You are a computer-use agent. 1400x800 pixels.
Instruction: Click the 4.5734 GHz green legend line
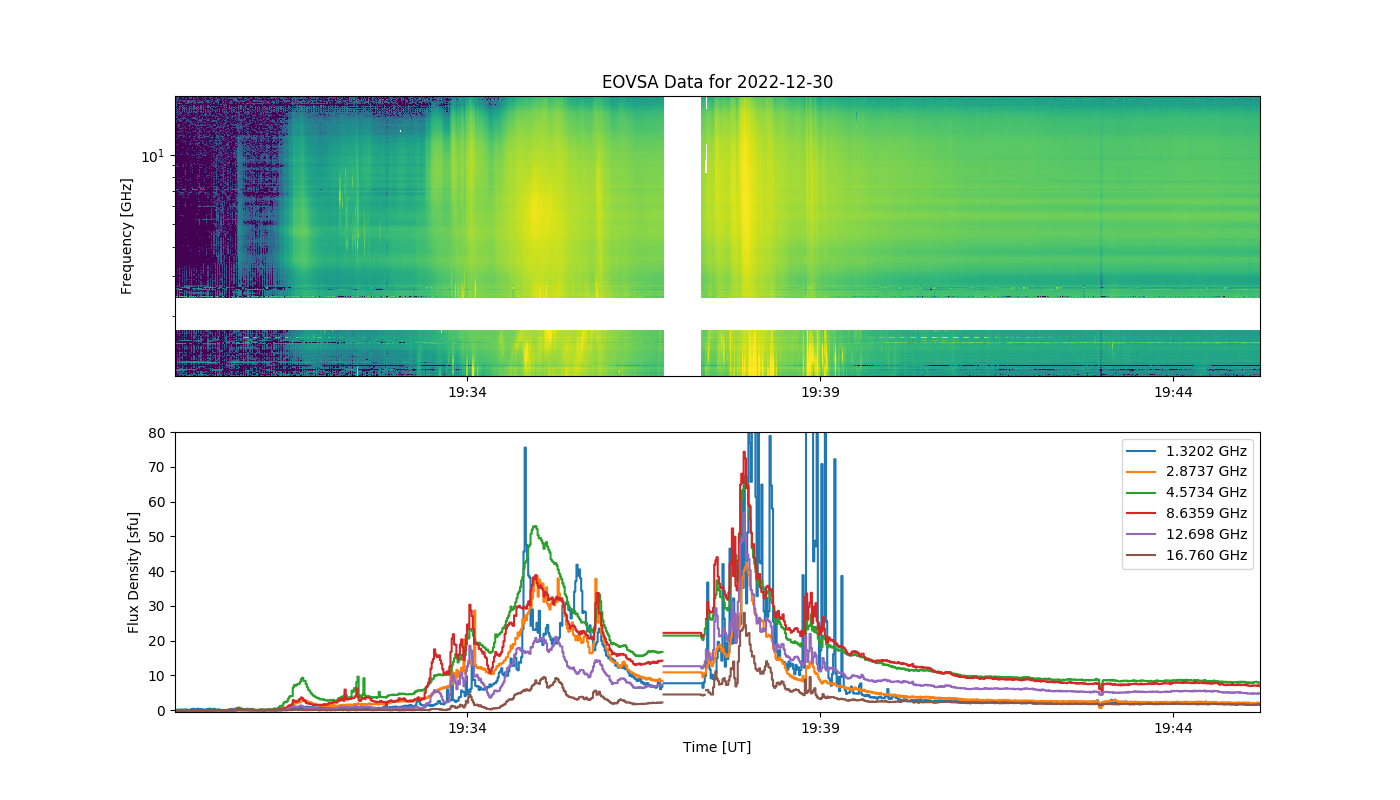[x=1144, y=492]
